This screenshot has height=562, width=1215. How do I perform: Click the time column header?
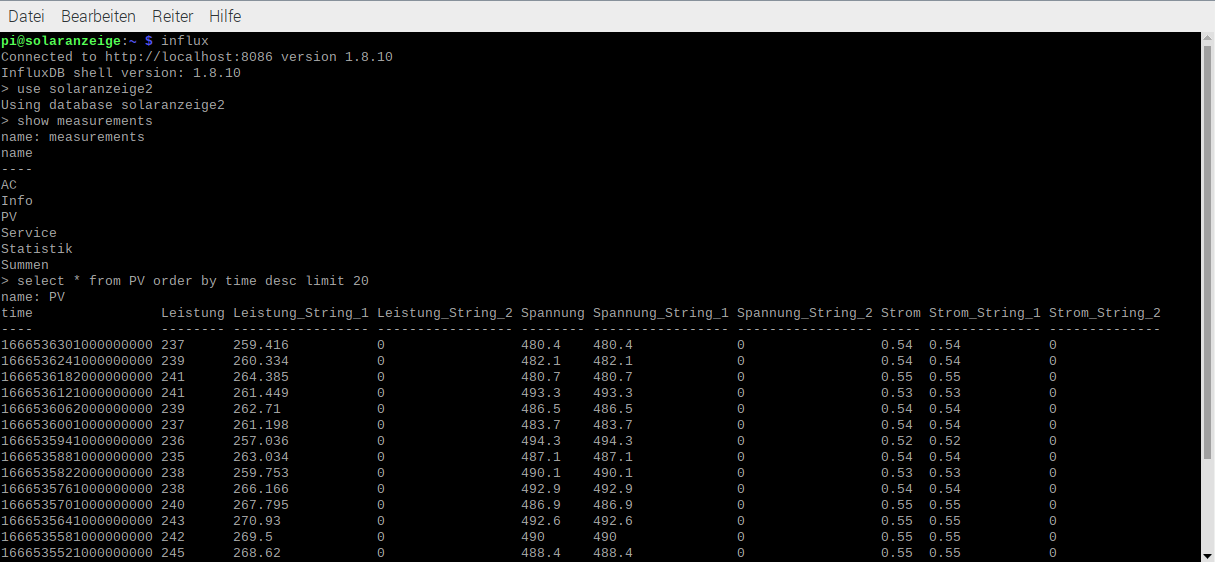tap(17, 313)
